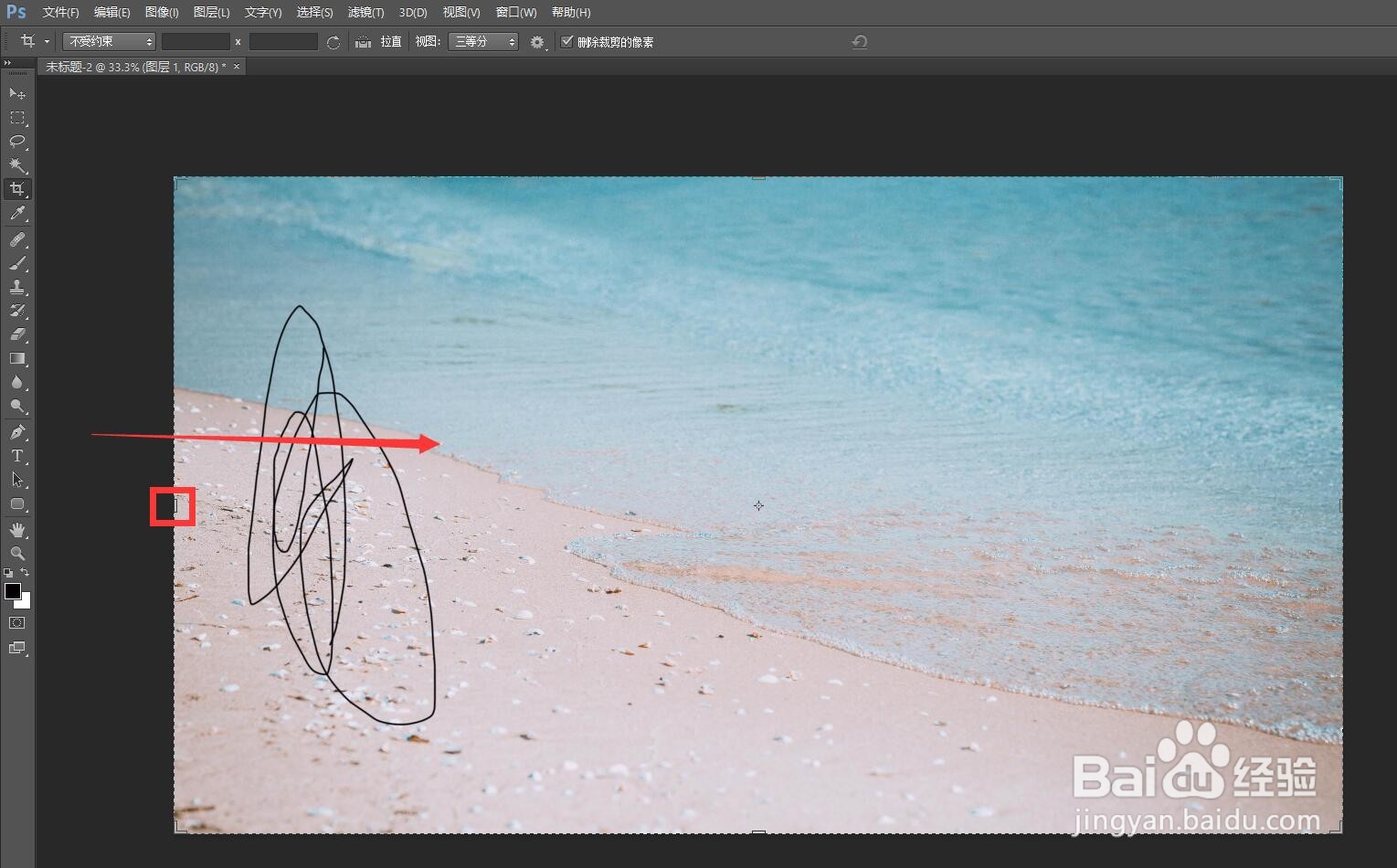1397x868 pixels.
Task: Select the Dodge tool
Action: (17, 406)
